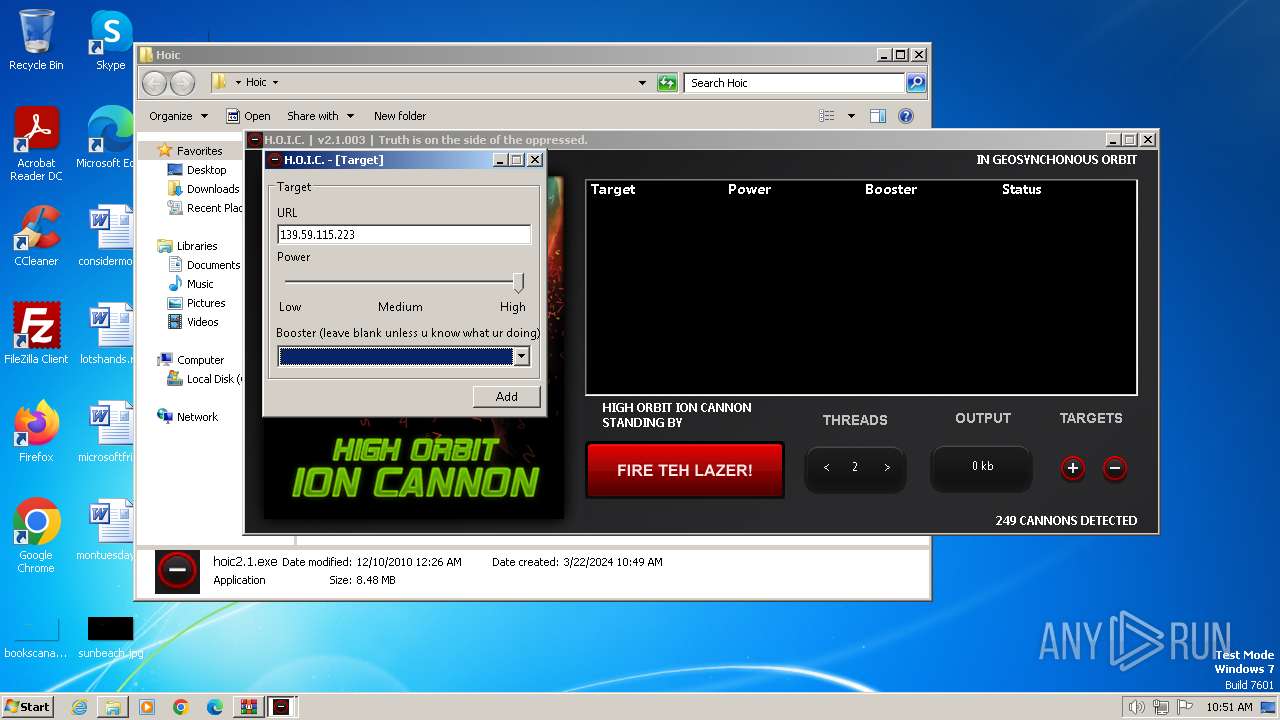Click the Power slider handle
The width and height of the screenshot is (1280, 720).
pos(518,282)
